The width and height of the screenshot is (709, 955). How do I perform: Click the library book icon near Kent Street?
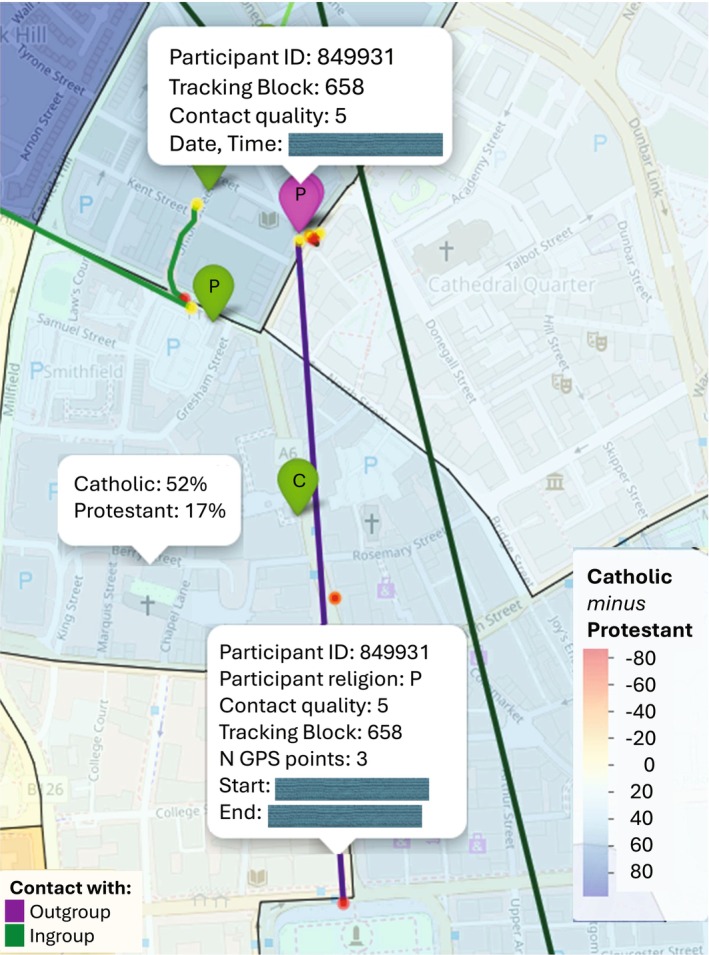coord(269,220)
